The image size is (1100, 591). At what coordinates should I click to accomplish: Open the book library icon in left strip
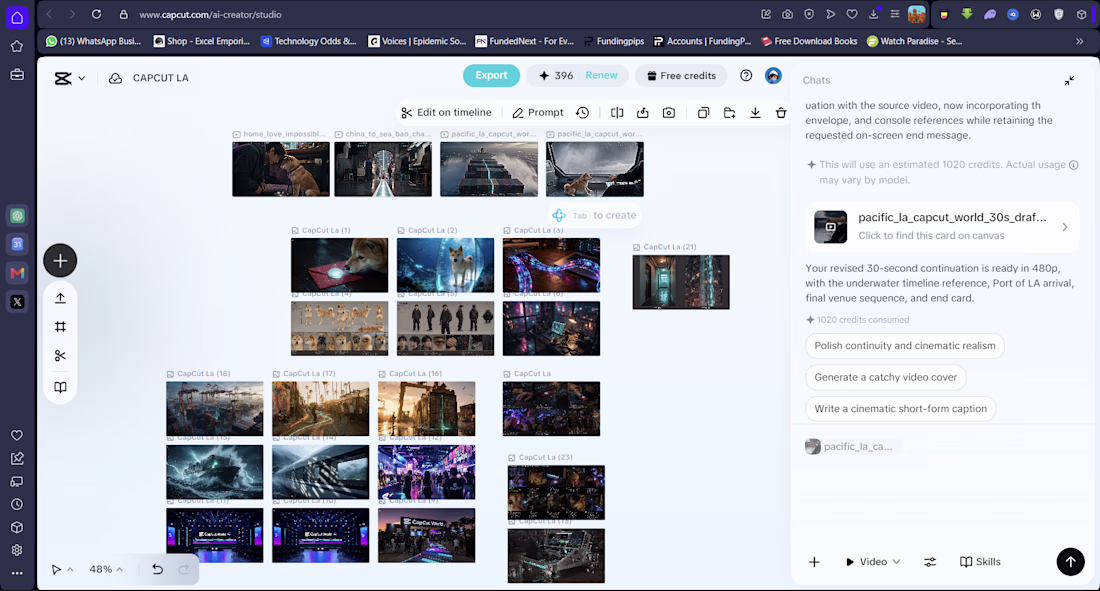pyautogui.click(x=60, y=387)
